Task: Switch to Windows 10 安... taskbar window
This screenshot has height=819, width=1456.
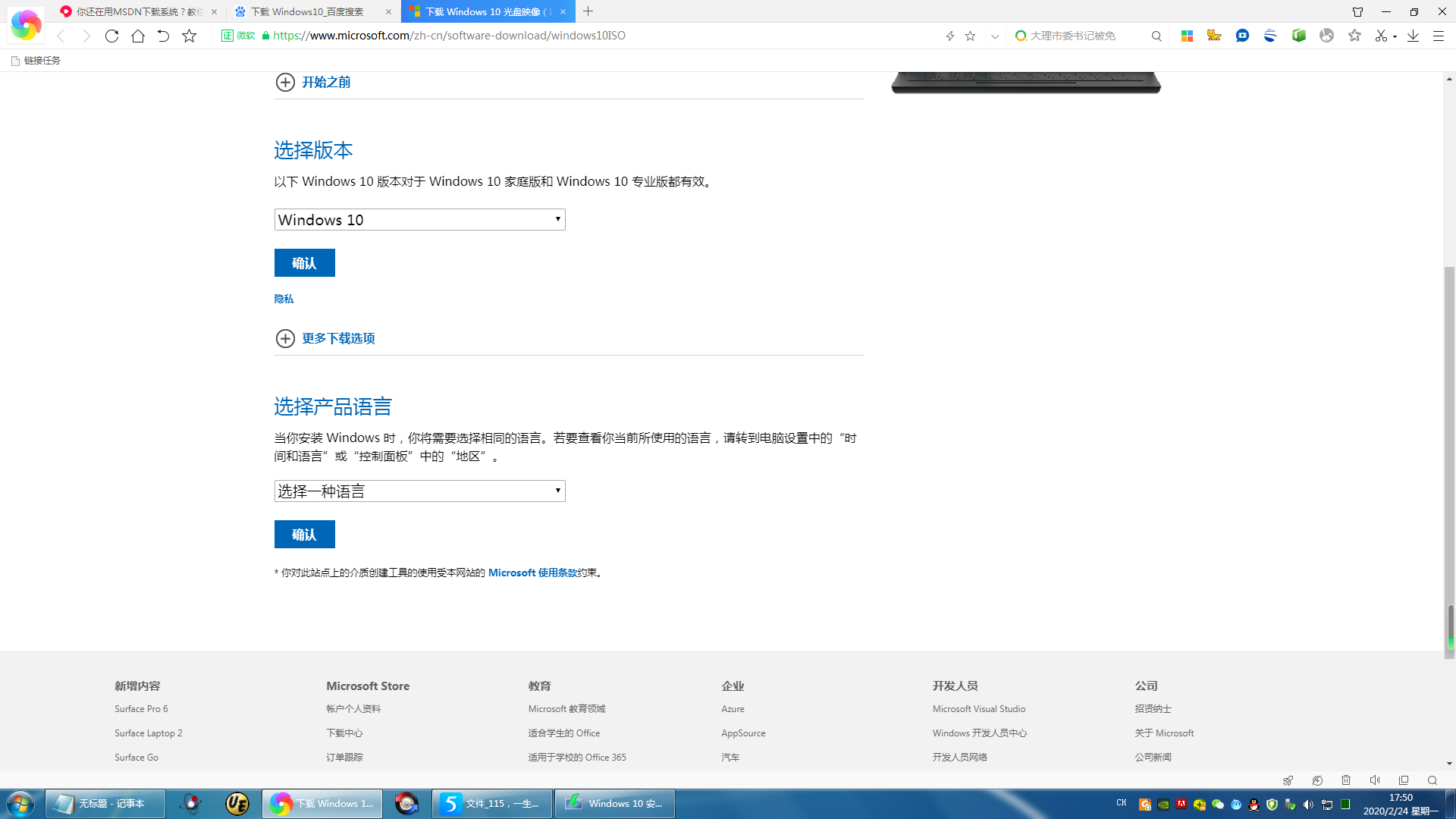Action: pyautogui.click(x=615, y=804)
